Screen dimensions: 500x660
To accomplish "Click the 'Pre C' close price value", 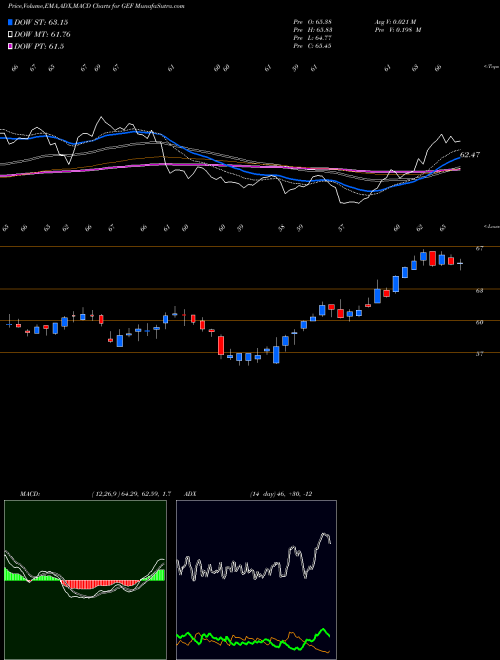I will point(313,46).
